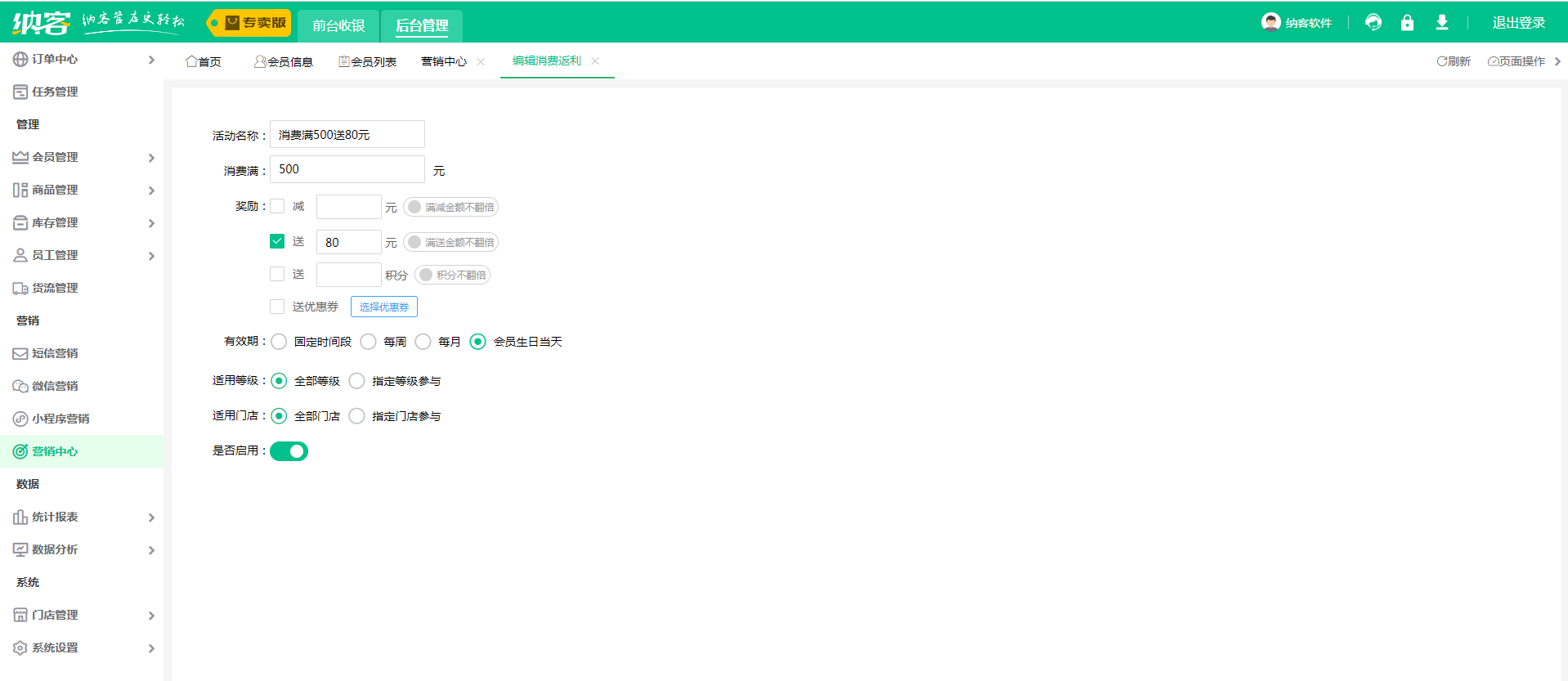Expand the 门店管理 sidebar menu

82,615
